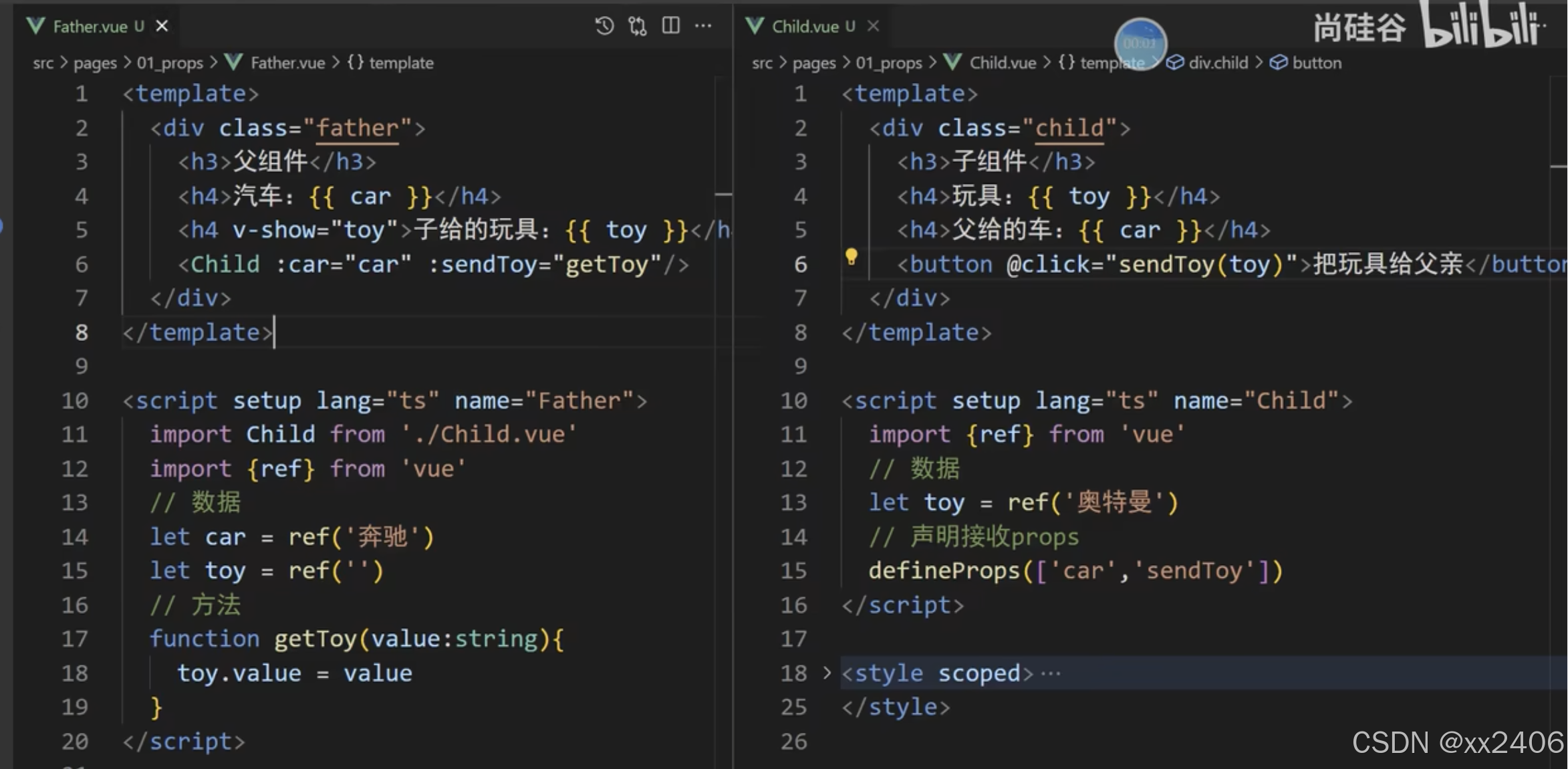Screen dimensions: 1568x769
Task: Open the More Actions ellipsis menu
Action: 704,26
